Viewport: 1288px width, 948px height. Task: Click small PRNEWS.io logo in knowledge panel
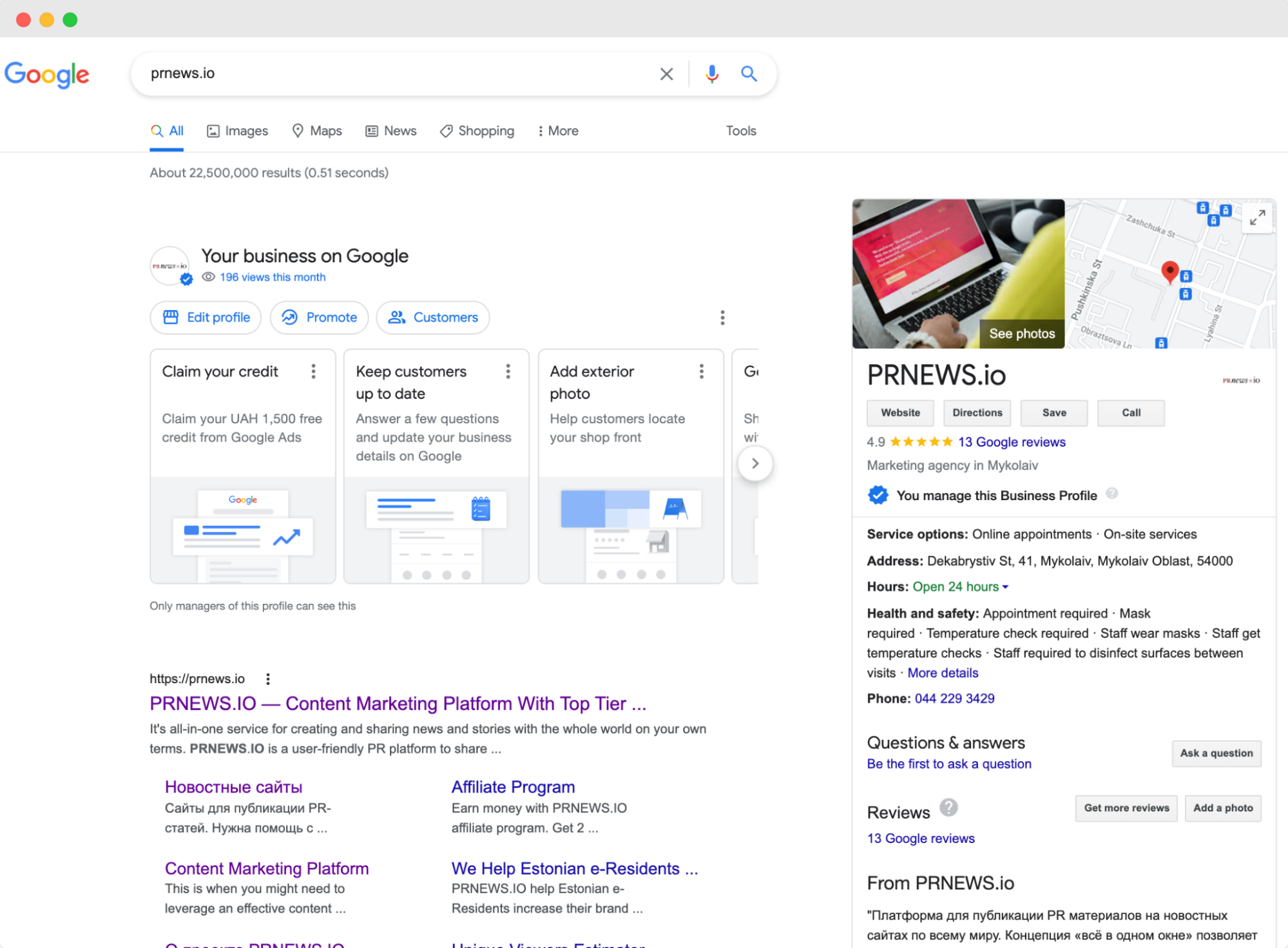(x=1241, y=380)
